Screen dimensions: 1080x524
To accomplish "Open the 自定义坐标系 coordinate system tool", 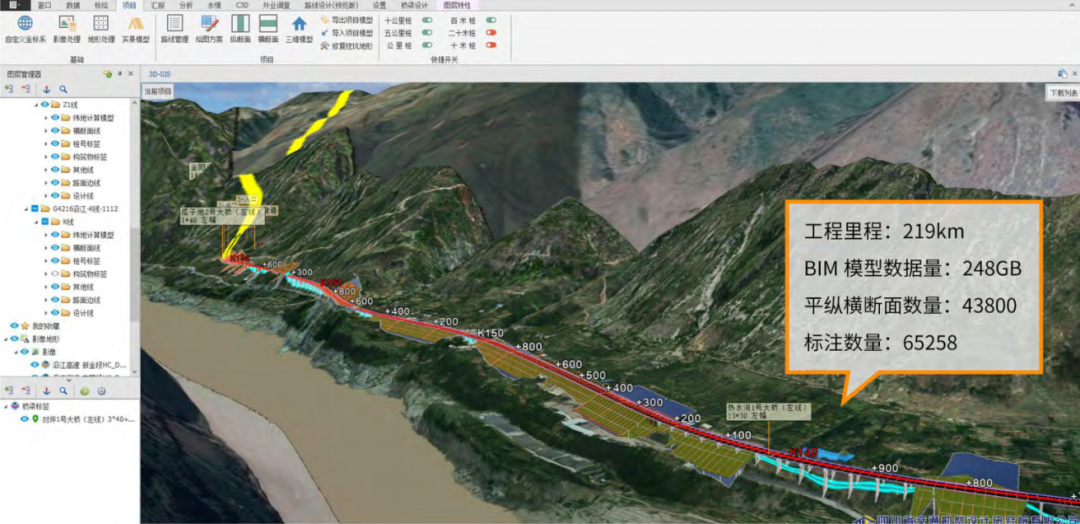I will [x=25, y=27].
